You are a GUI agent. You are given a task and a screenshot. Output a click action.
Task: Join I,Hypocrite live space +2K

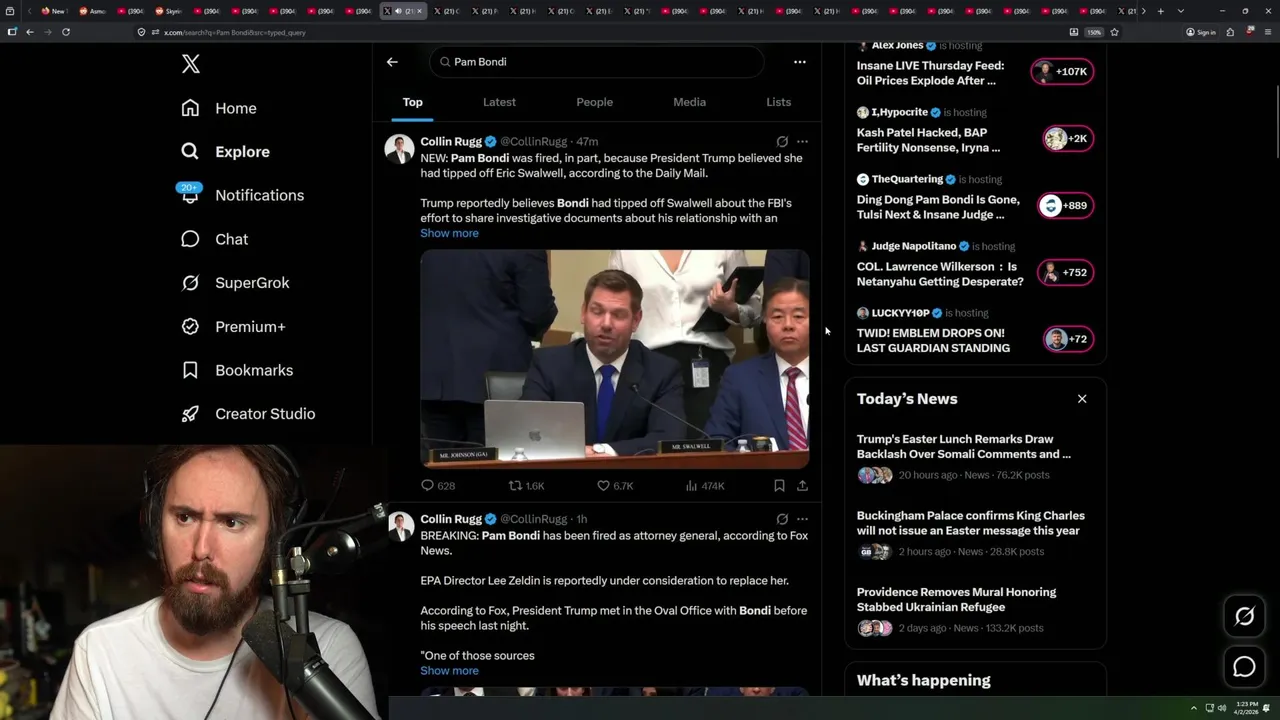point(1067,139)
